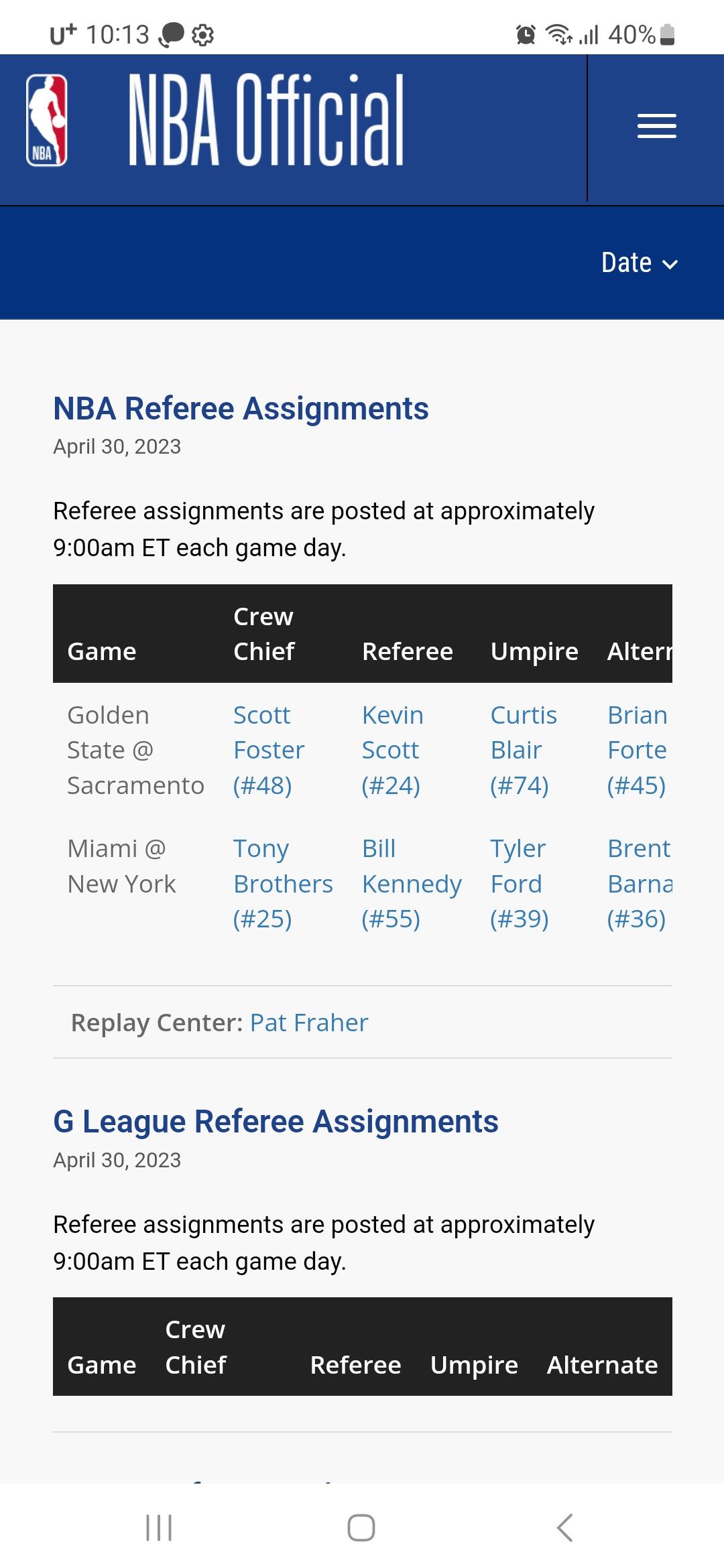Tap the alarm icon in status bar
Screen dimensions: 724x1568
click(x=526, y=34)
